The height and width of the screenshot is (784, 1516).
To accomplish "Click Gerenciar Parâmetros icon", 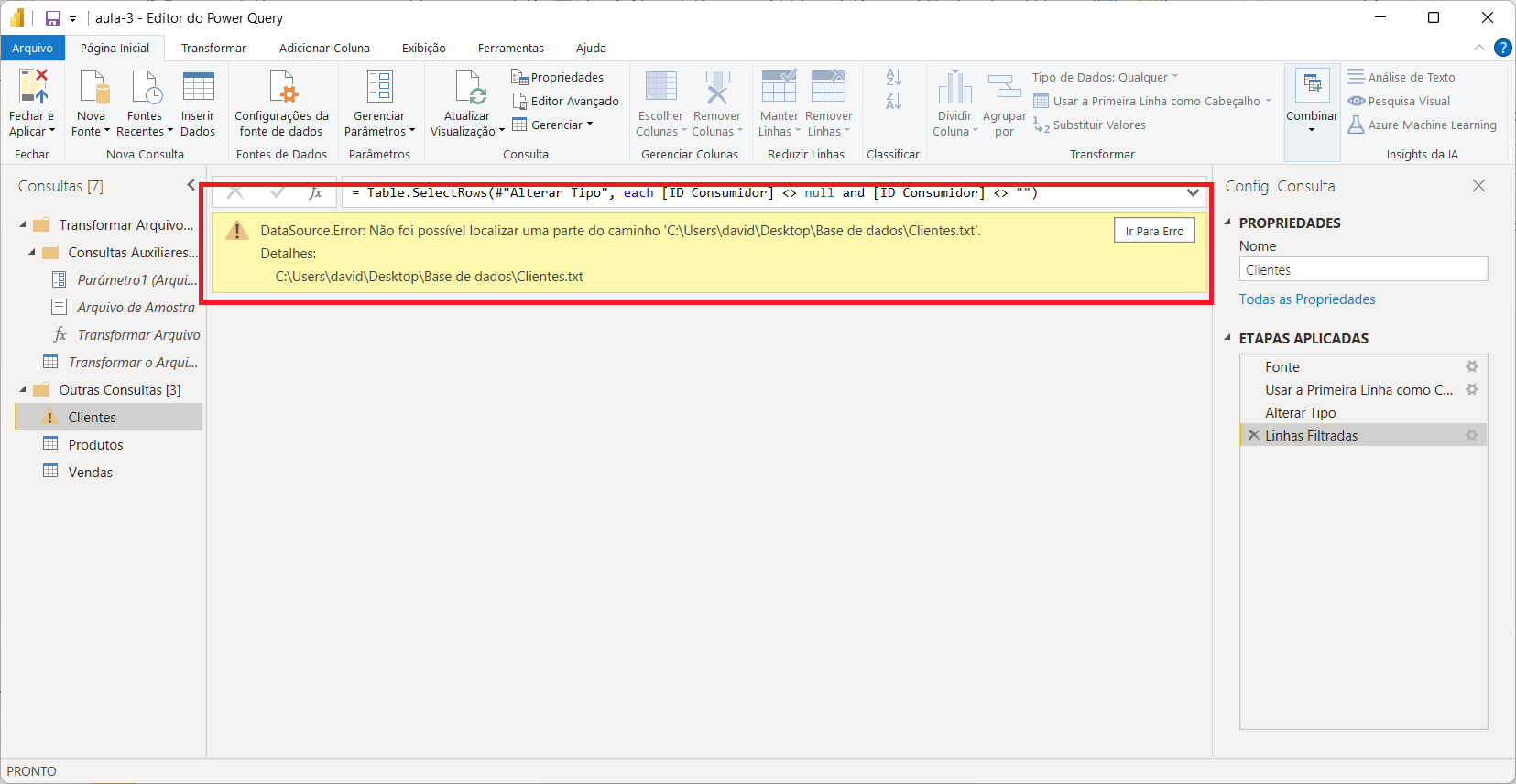I will click(x=379, y=87).
